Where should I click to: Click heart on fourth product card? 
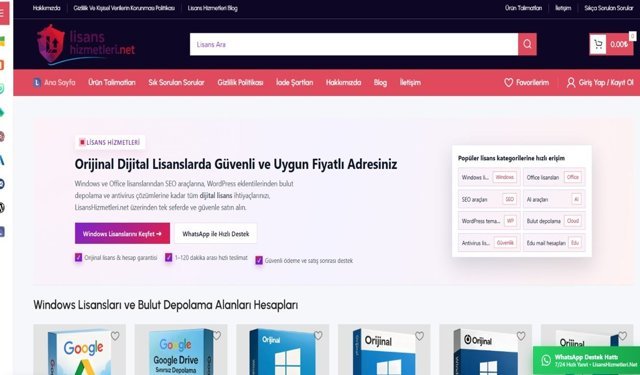pos(420,336)
